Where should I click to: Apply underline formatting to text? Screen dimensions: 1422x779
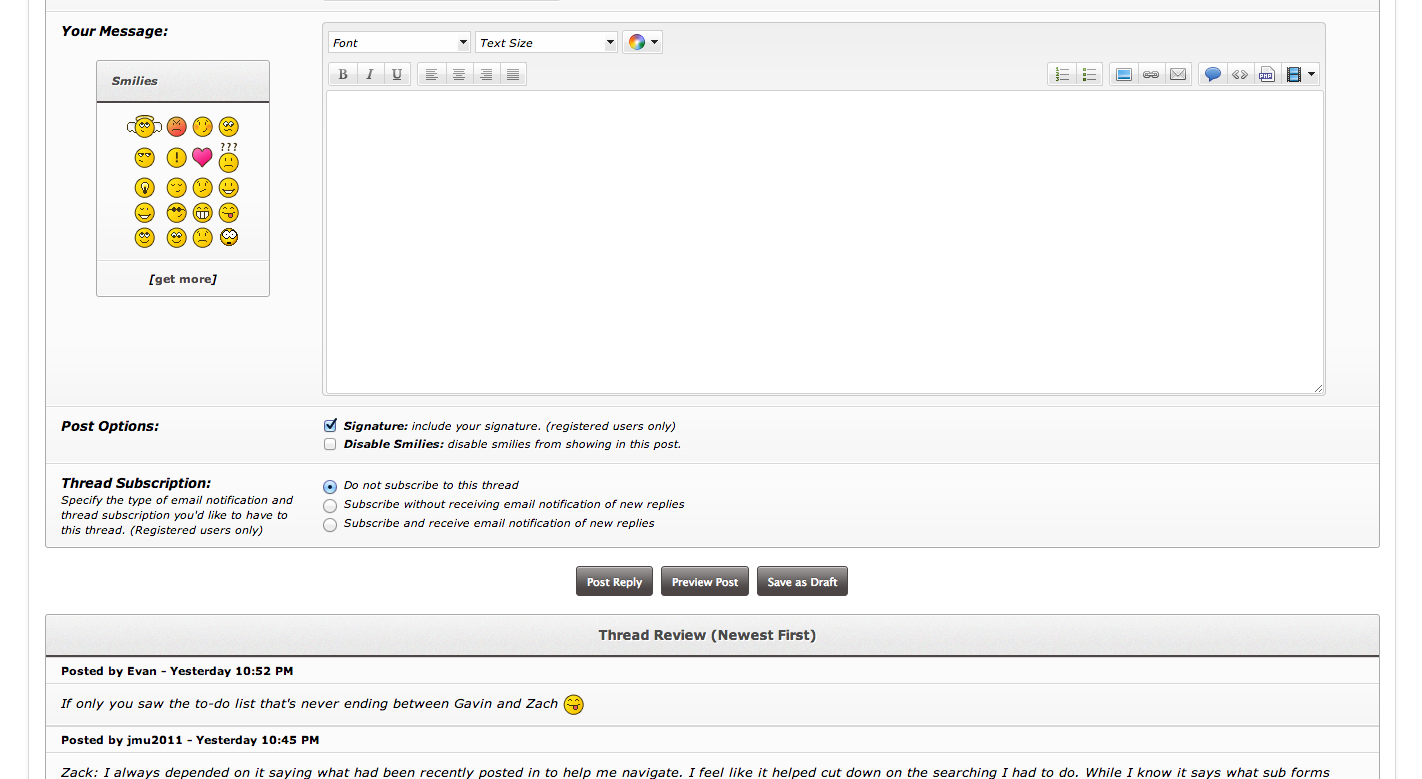pos(397,75)
